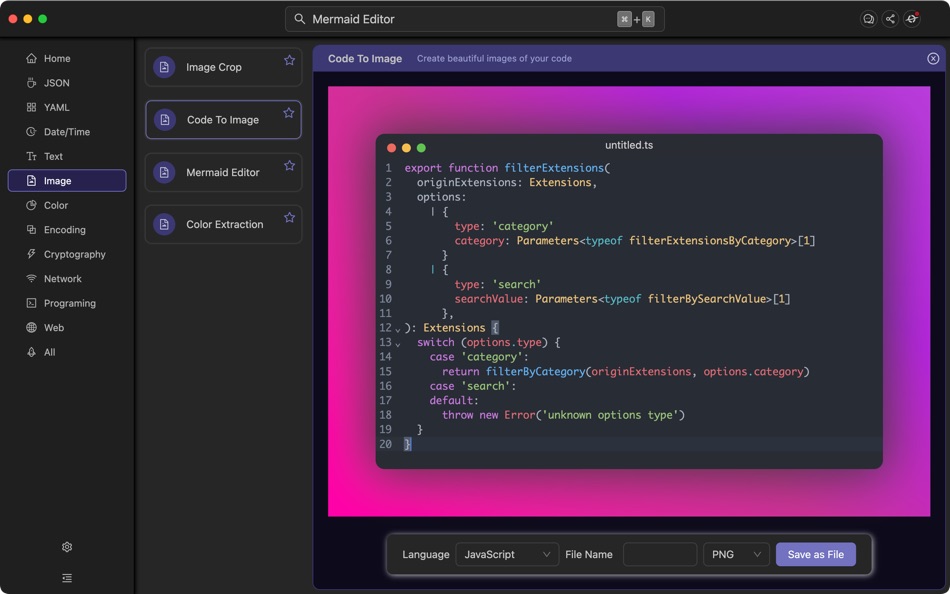Click the Color pie icon
This screenshot has width=950, height=594.
(x=32, y=205)
